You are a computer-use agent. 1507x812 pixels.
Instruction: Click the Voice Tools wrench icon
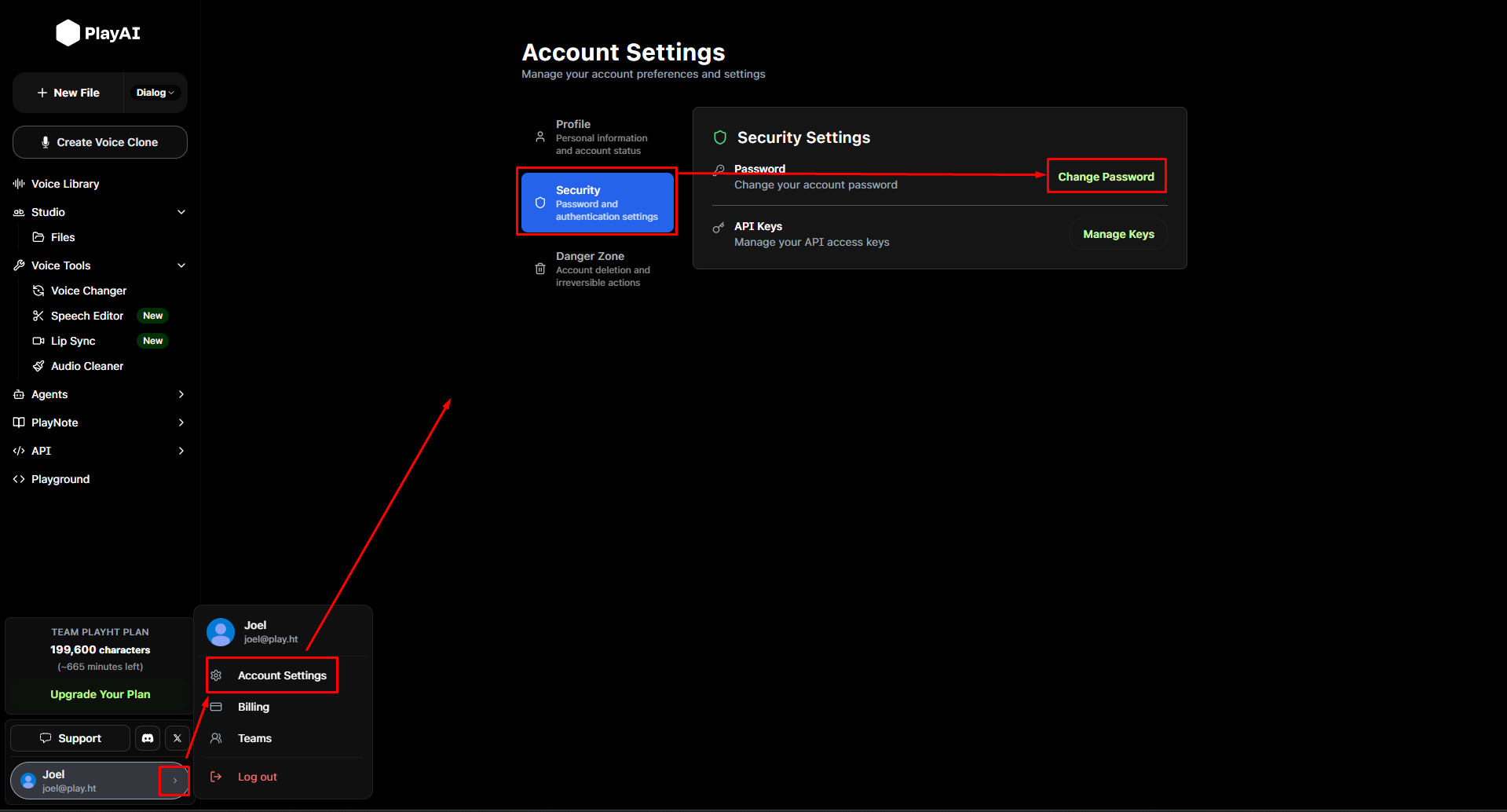(x=19, y=265)
